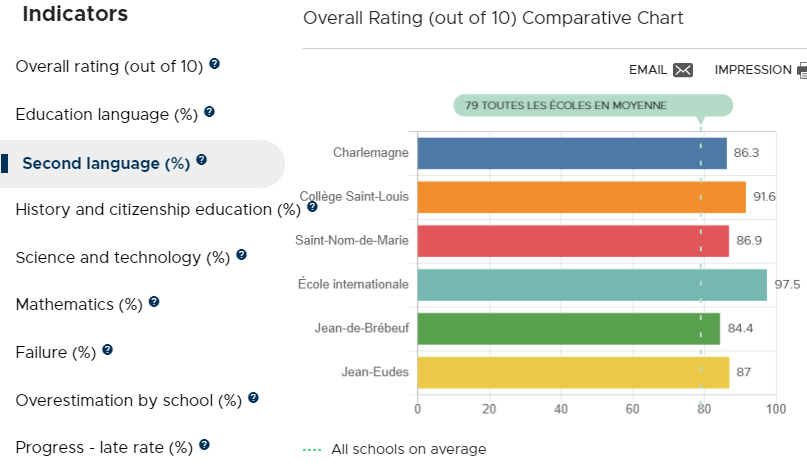Viewport: 807px width, 465px height.
Task: Open help icon beside Mathematics
Action: pyautogui.click(x=154, y=302)
